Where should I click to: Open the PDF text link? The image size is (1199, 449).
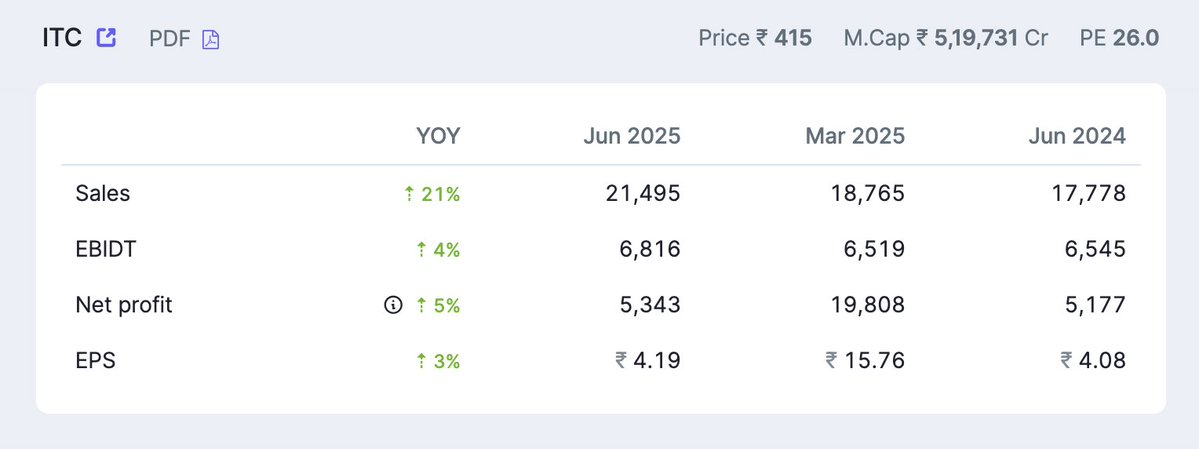coord(170,39)
